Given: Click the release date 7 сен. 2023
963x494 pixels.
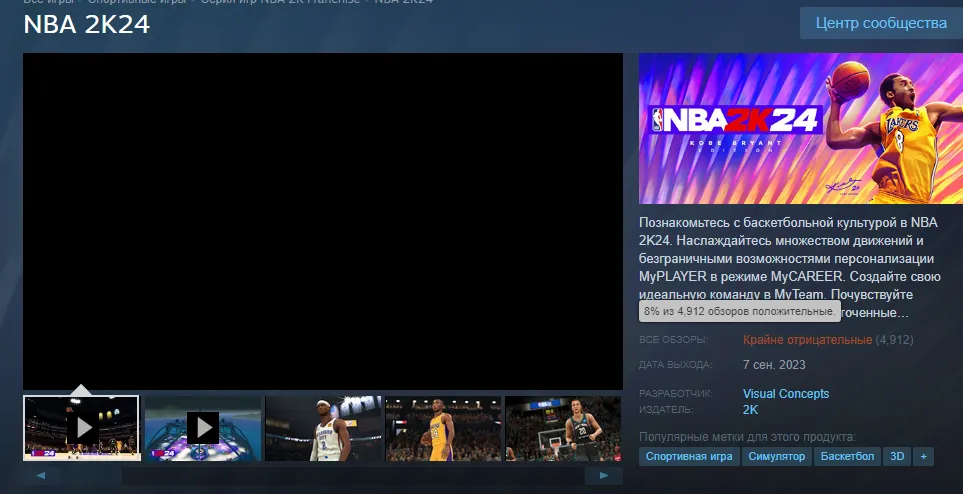Looking at the screenshot, I should pyautogui.click(x=774, y=364).
